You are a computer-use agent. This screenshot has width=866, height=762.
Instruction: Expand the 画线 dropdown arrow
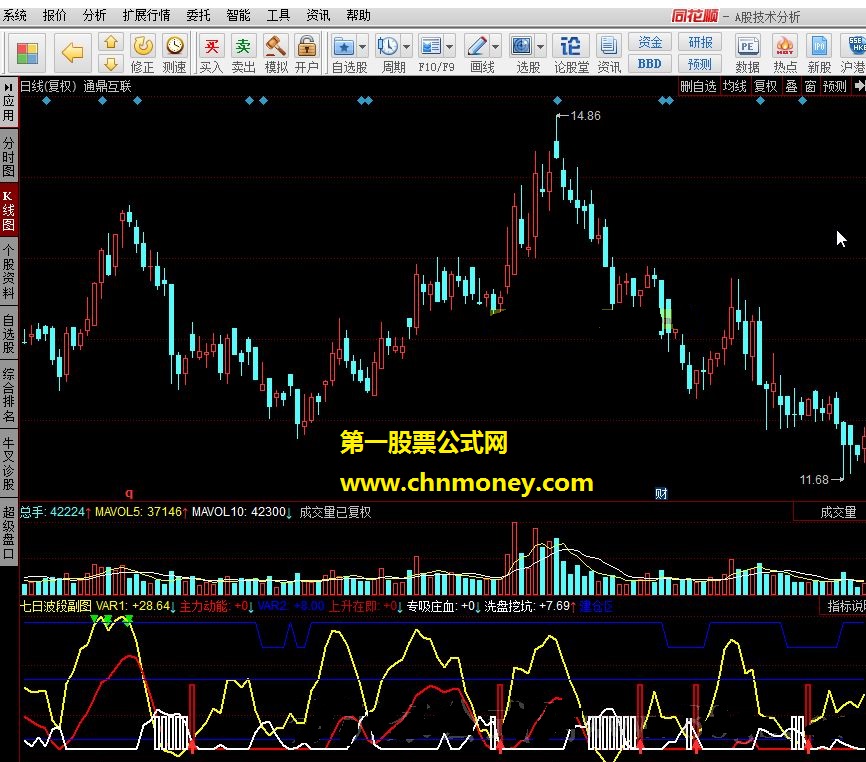495,47
